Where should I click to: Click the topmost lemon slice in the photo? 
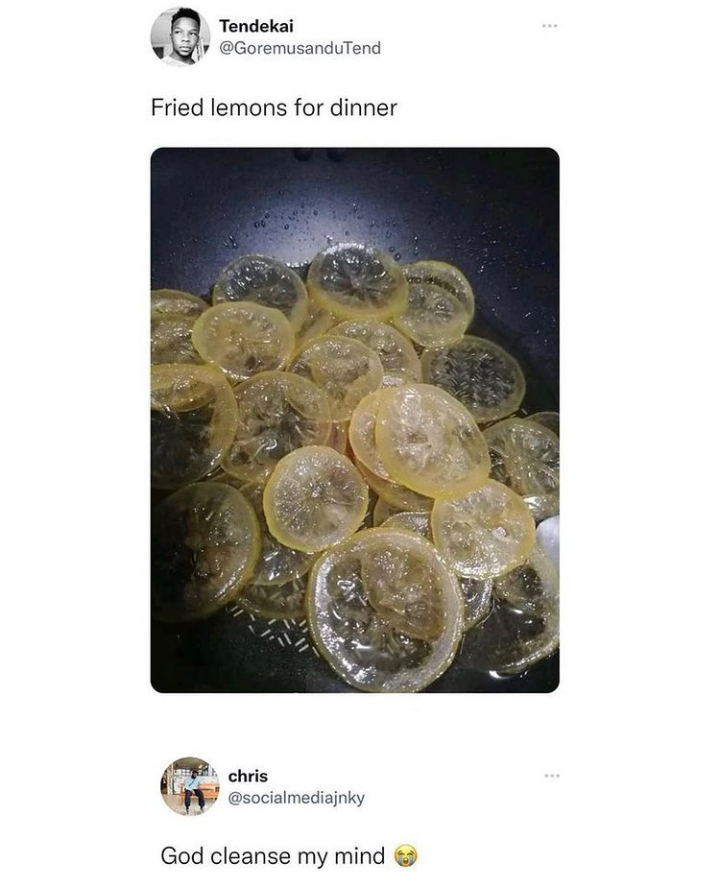(358, 280)
